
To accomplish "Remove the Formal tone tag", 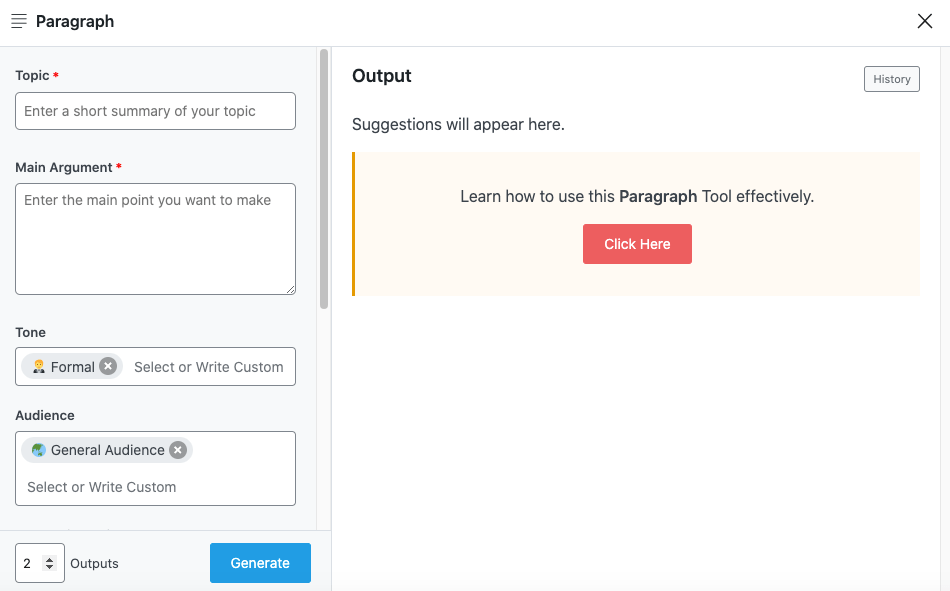I will tap(108, 366).
